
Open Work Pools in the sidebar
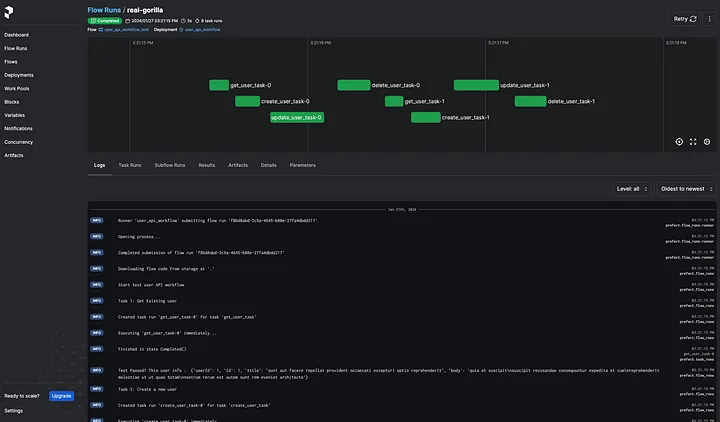[17, 89]
